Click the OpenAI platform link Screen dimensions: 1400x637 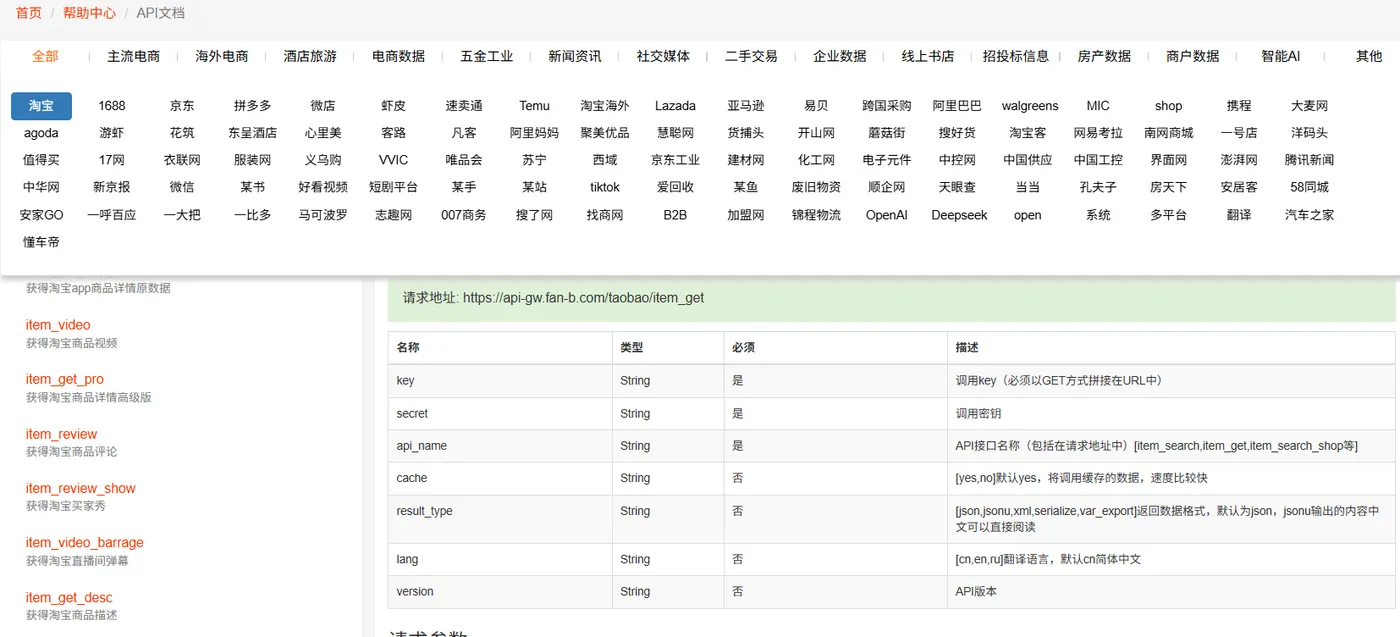[x=886, y=214]
